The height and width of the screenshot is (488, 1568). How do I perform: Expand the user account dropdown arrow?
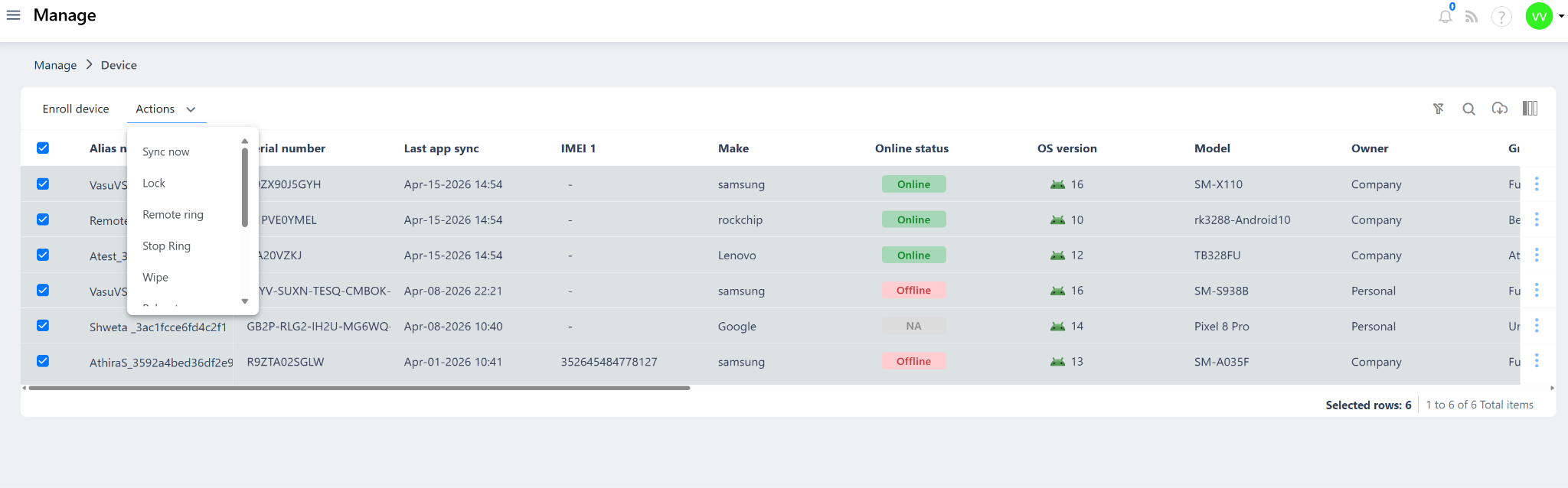pyautogui.click(x=1561, y=16)
